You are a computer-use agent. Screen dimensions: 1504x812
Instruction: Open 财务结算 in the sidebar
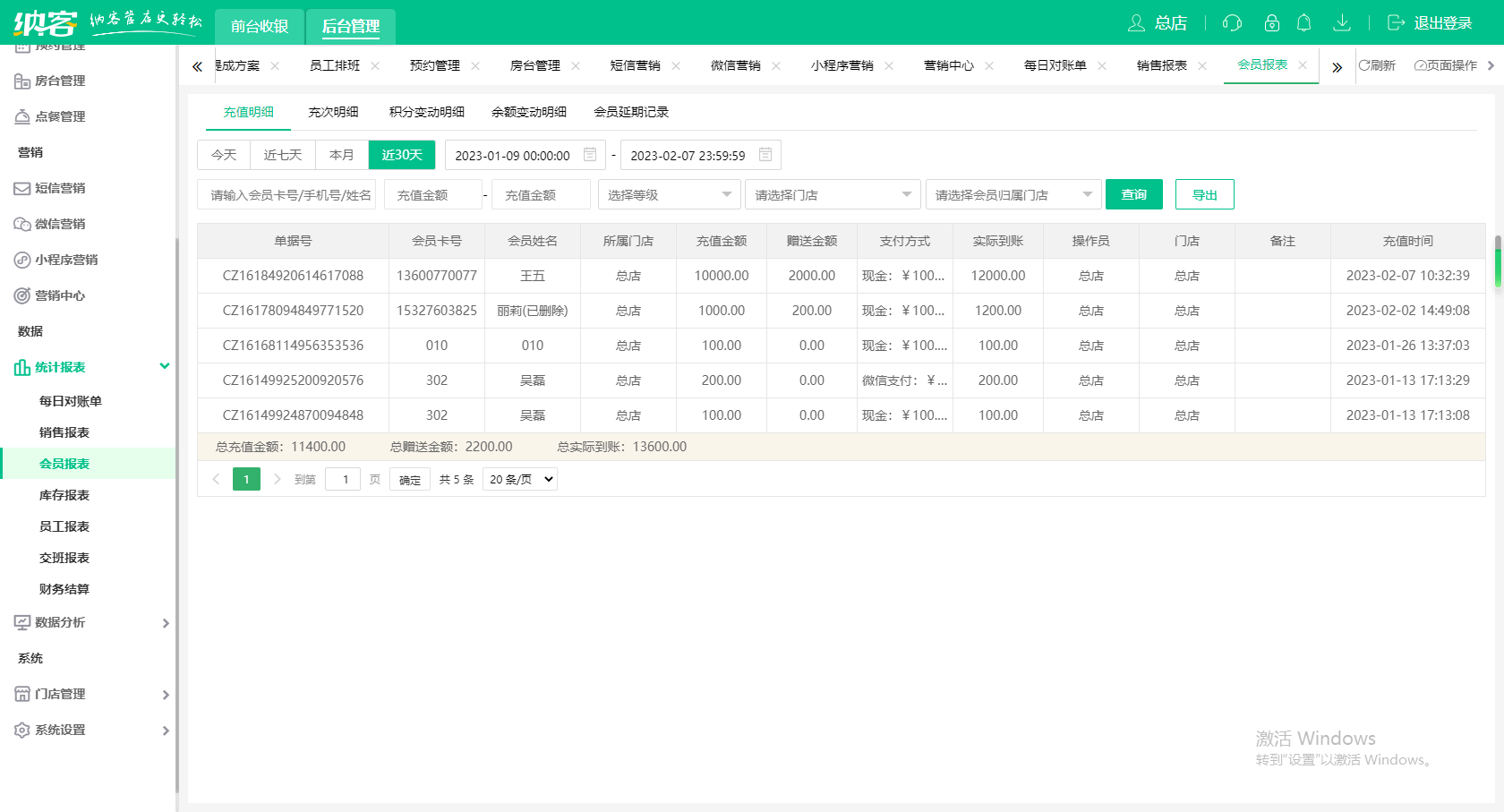coord(64,589)
